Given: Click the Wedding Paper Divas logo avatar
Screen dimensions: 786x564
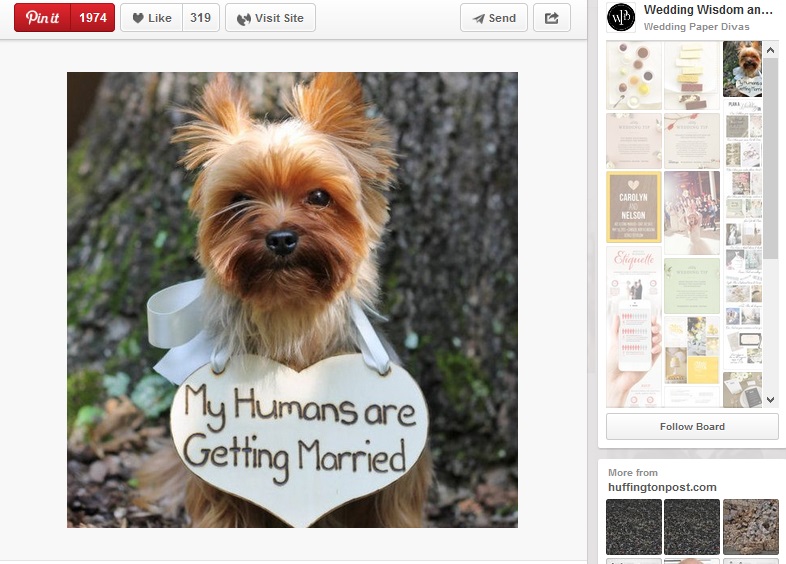Looking at the screenshot, I should 622,17.
